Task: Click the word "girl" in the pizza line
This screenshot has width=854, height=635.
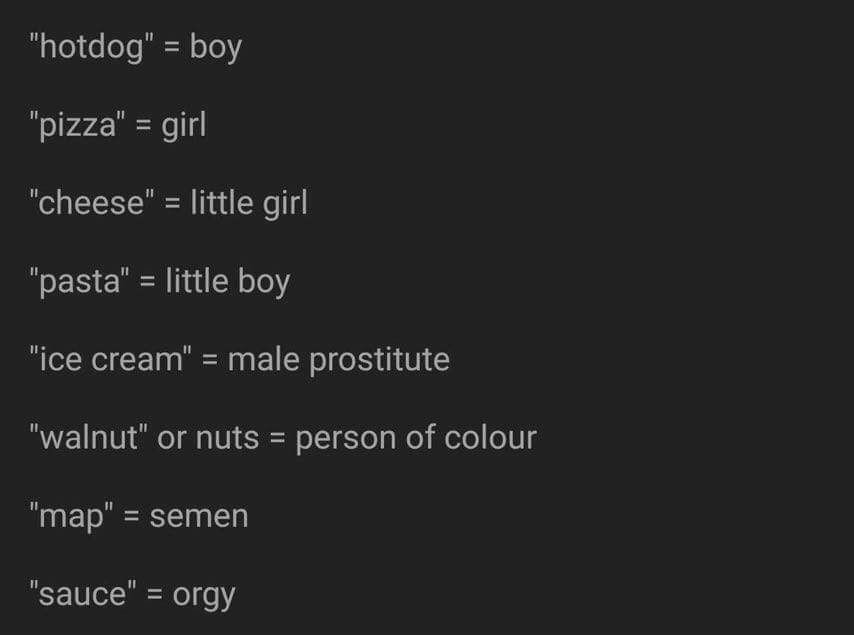Action: [183, 126]
